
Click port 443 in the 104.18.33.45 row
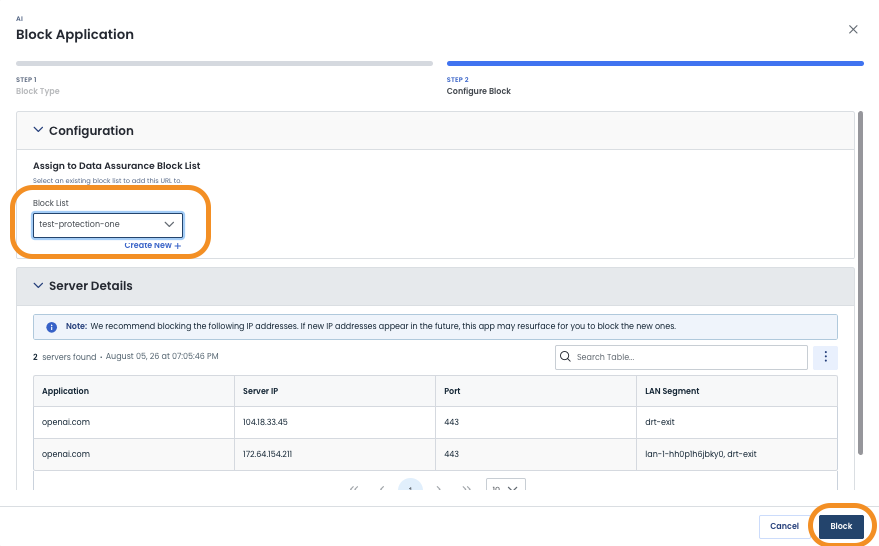pos(451,422)
